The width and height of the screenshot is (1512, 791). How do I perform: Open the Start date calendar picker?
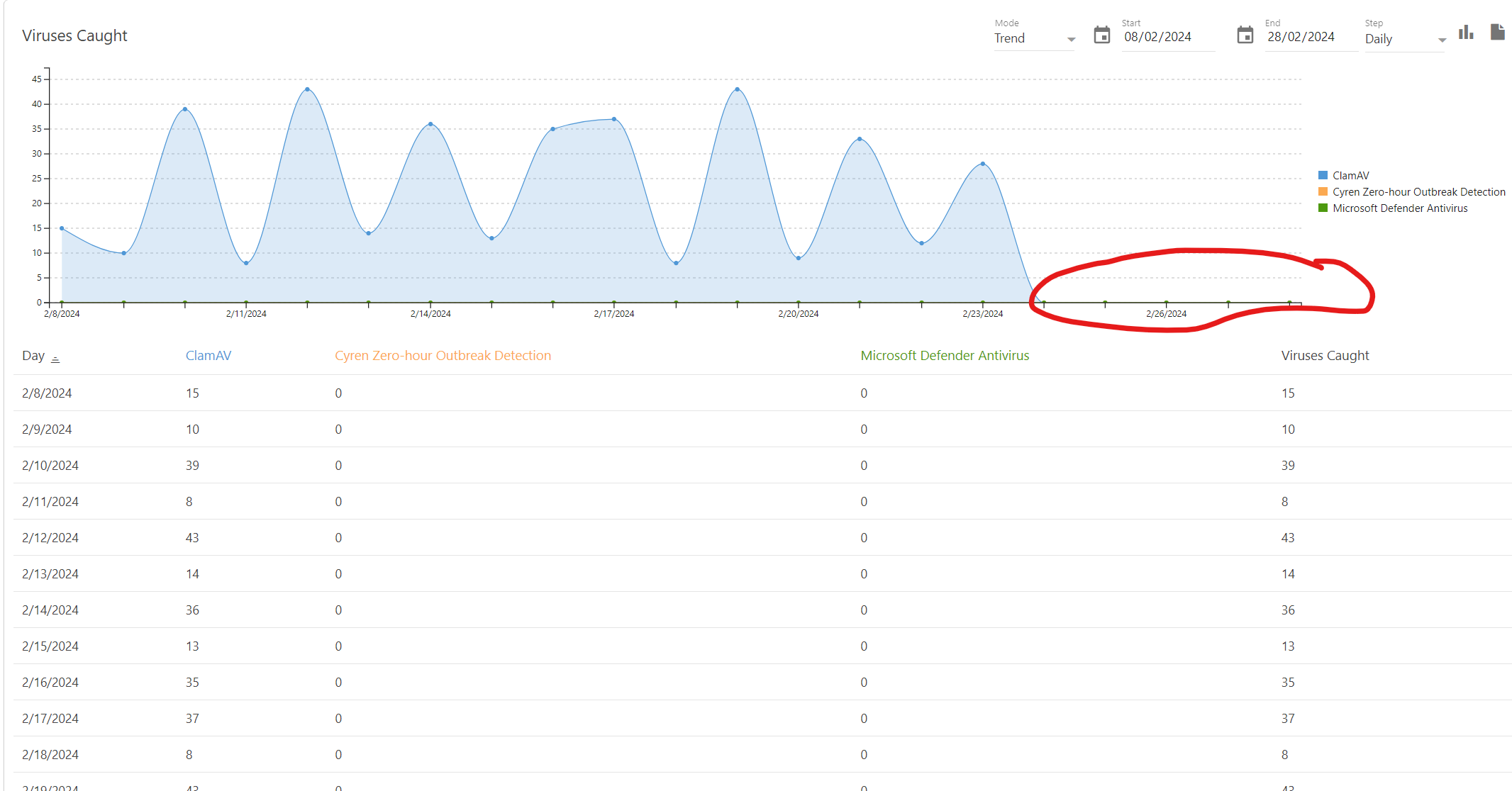(x=1101, y=35)
